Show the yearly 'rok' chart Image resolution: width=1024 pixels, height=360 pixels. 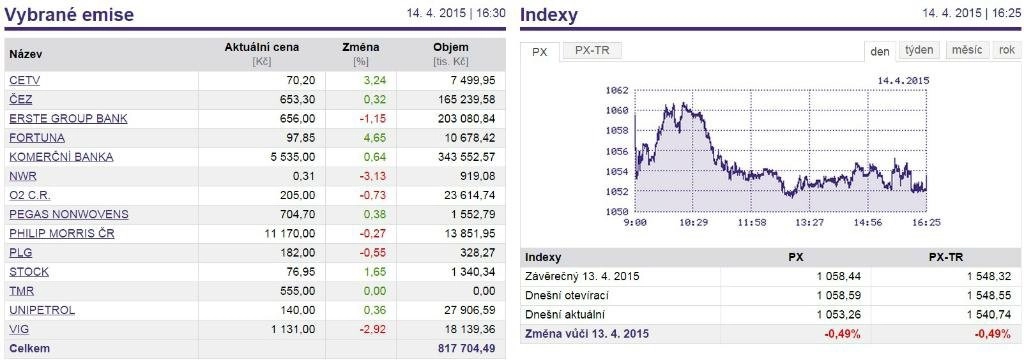point(1006,50)
